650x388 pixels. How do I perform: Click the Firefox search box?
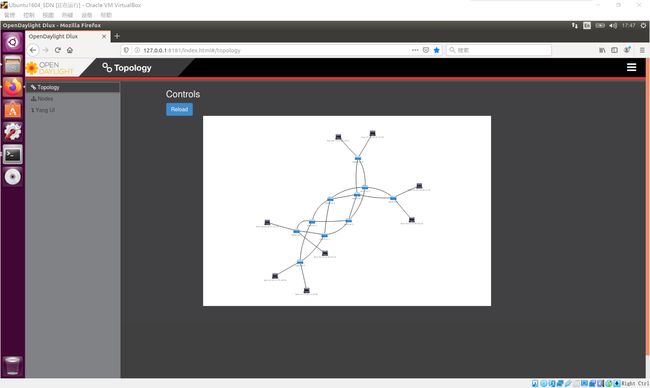(499, 50)
